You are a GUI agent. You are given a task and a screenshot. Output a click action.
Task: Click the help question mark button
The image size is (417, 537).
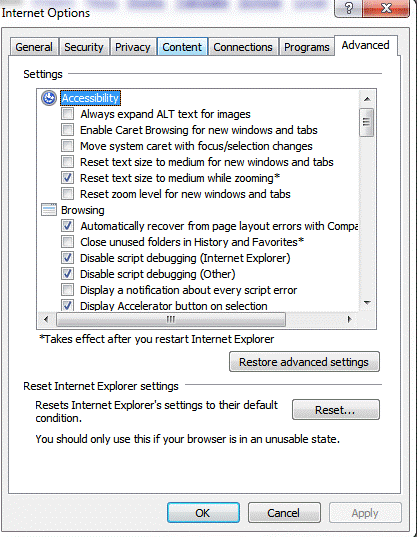click(x=348, y=8)
